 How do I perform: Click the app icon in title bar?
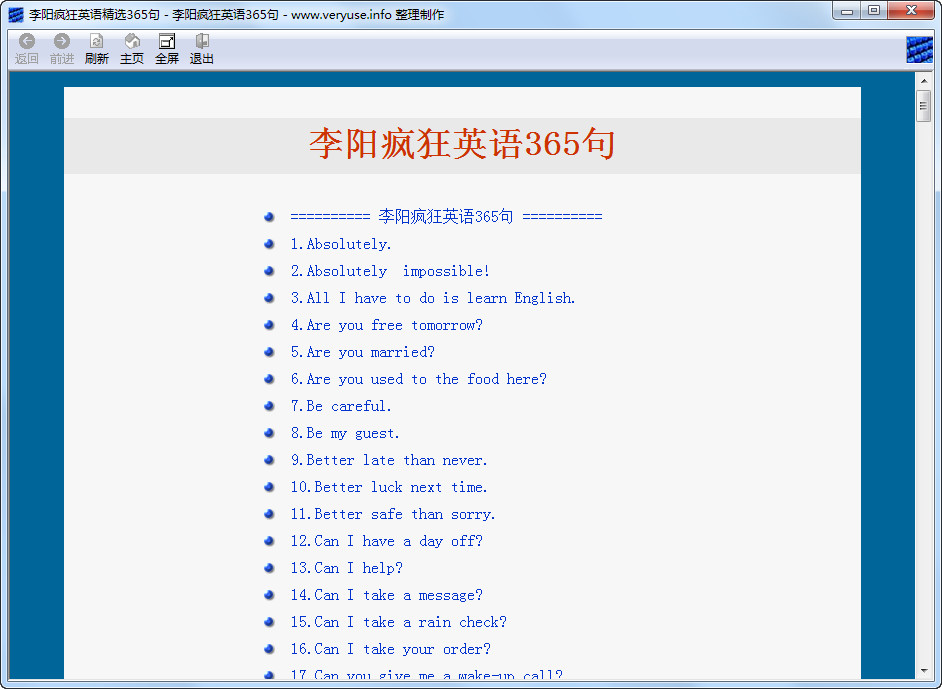pyautogui.click(x=16, y=14)
